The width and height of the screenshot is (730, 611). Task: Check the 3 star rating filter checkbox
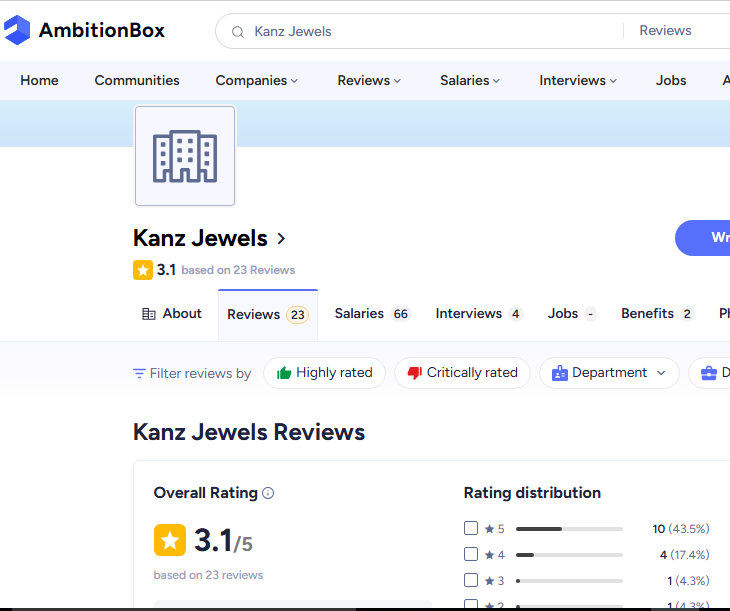click(471, 580)
